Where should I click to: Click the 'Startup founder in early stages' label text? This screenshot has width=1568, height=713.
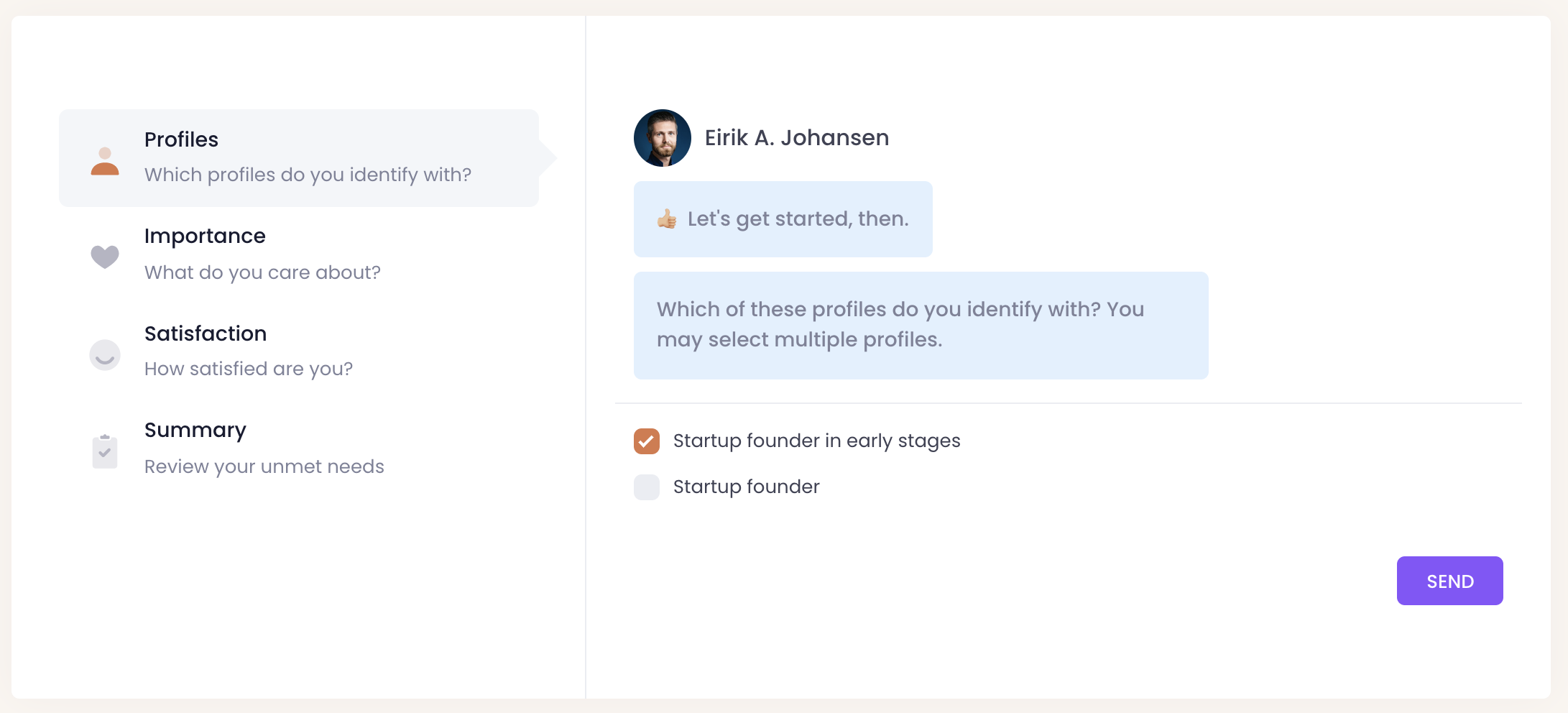pyautogui.click(x=816, y=441)
